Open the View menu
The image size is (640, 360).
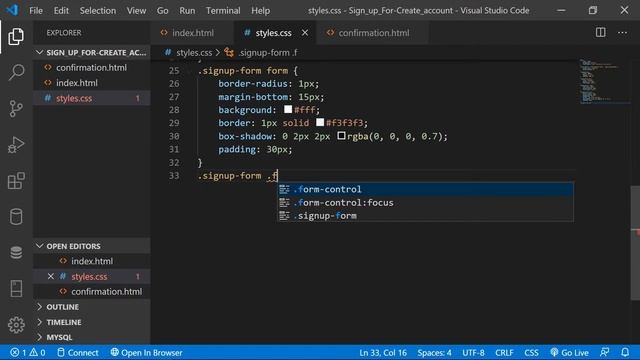click(x=136, y=11)
